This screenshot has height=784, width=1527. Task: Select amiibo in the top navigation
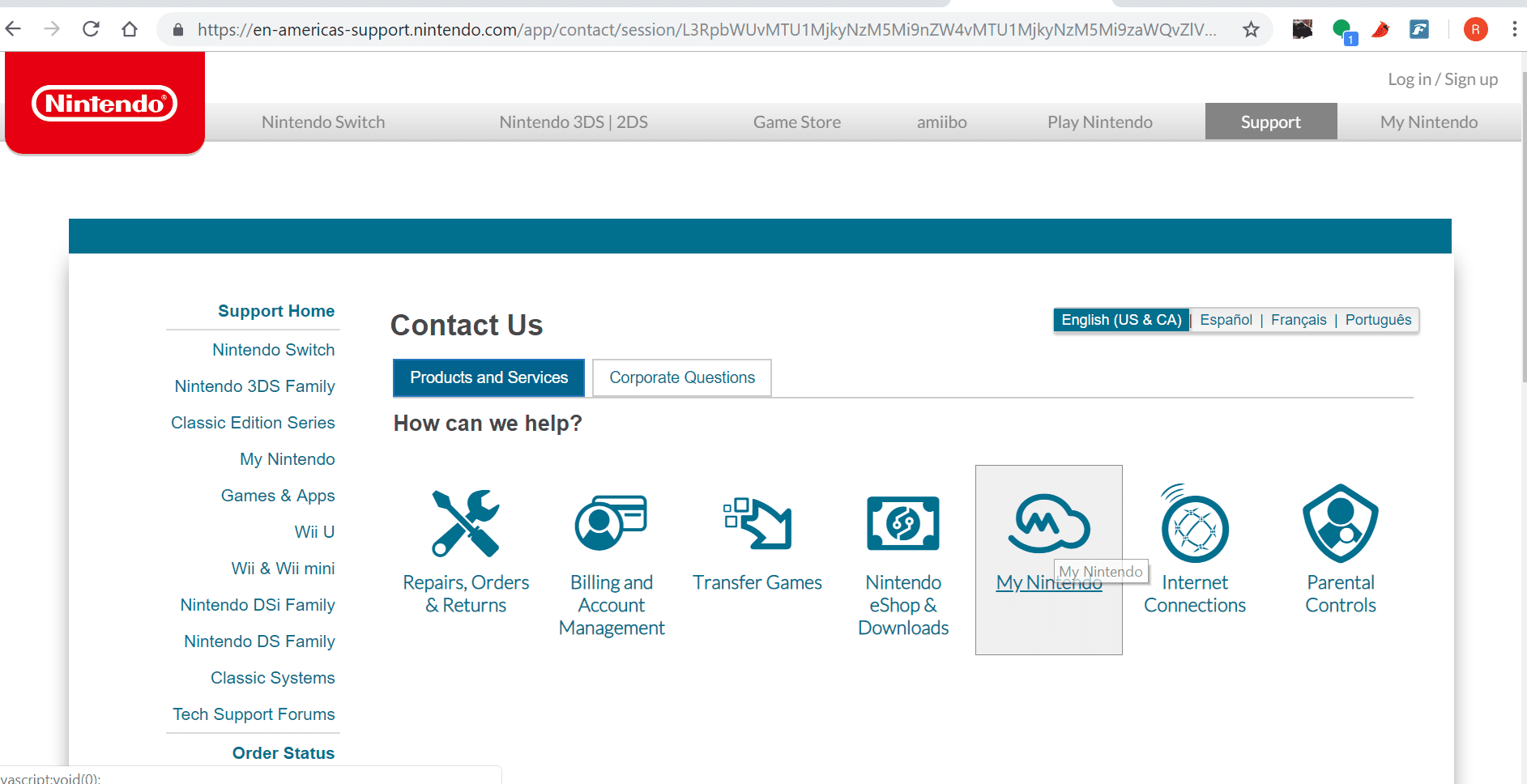[941, 121]
